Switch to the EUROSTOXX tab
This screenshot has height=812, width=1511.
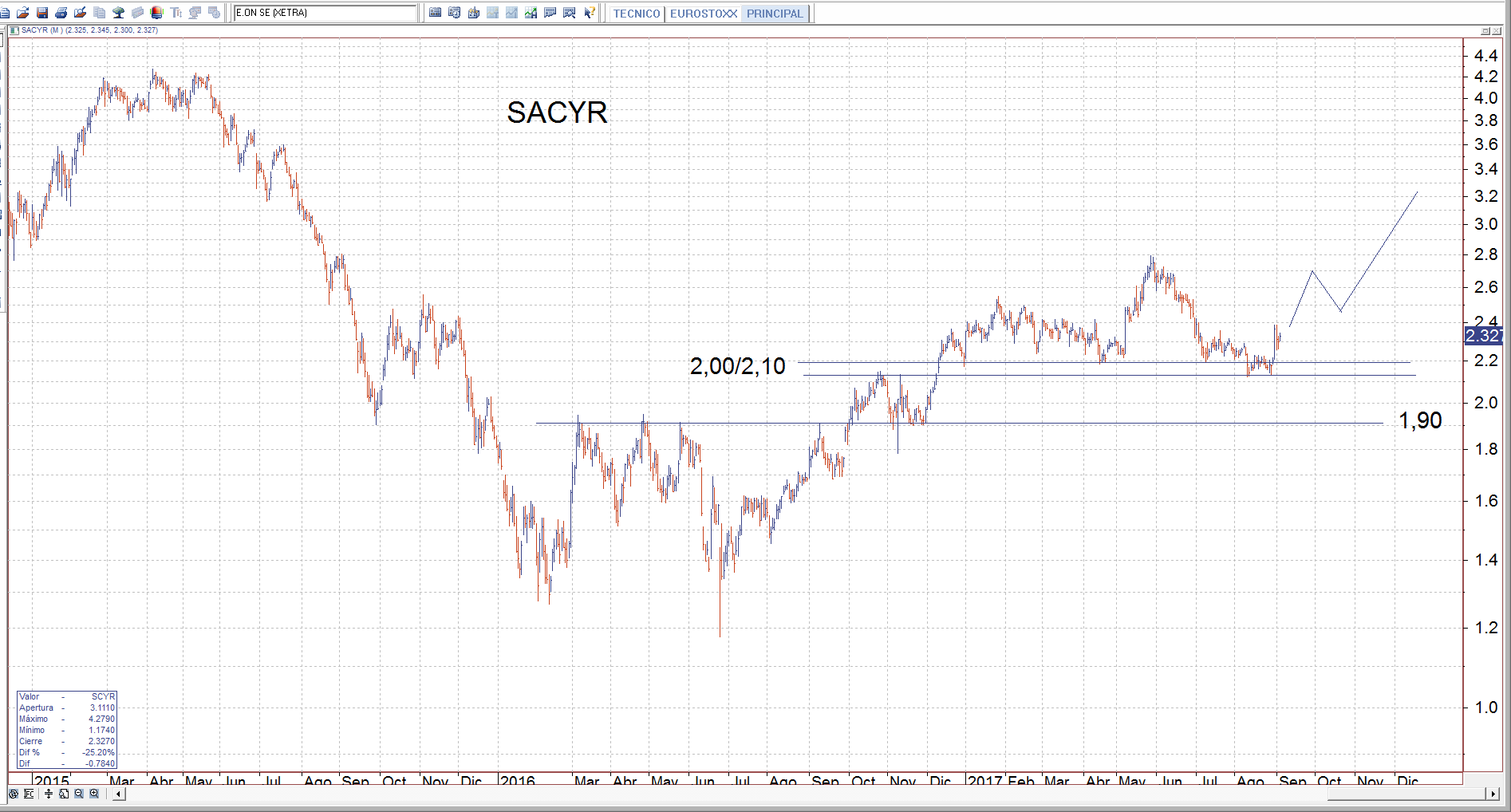pyautogui.click(x=704, y=14)
